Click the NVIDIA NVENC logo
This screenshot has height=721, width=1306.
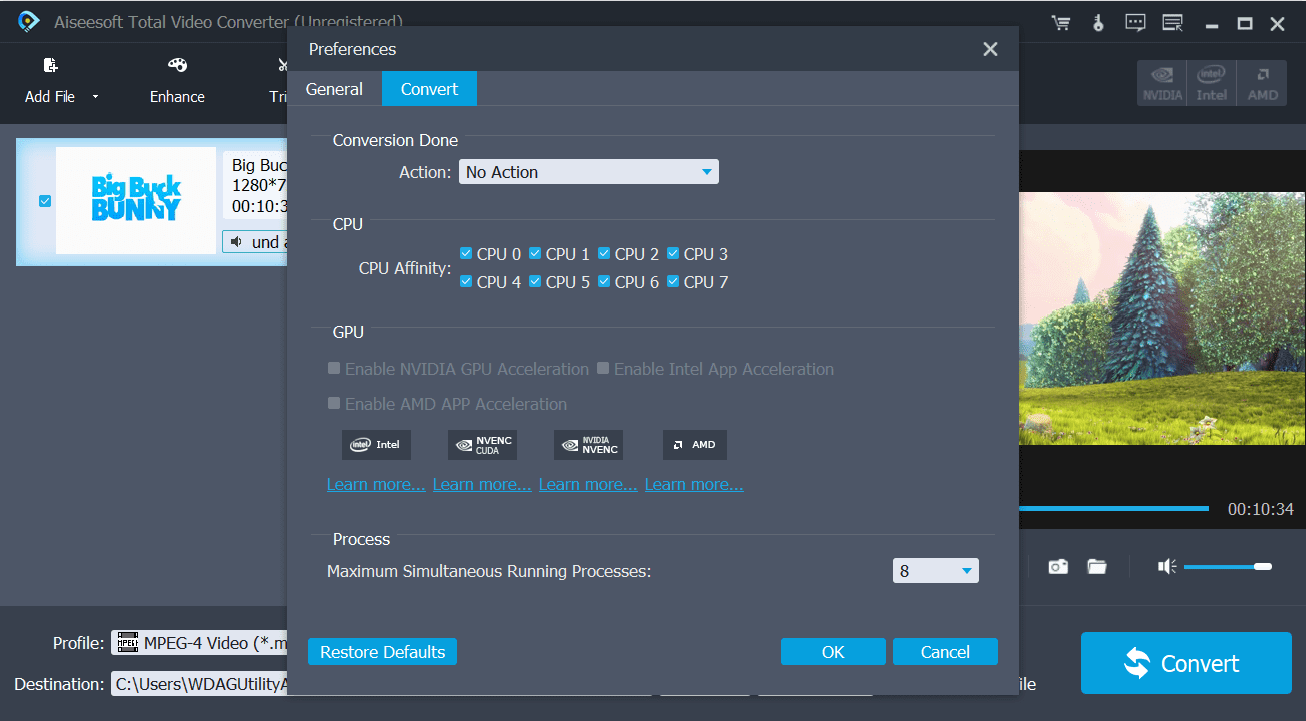pos(588,445)
